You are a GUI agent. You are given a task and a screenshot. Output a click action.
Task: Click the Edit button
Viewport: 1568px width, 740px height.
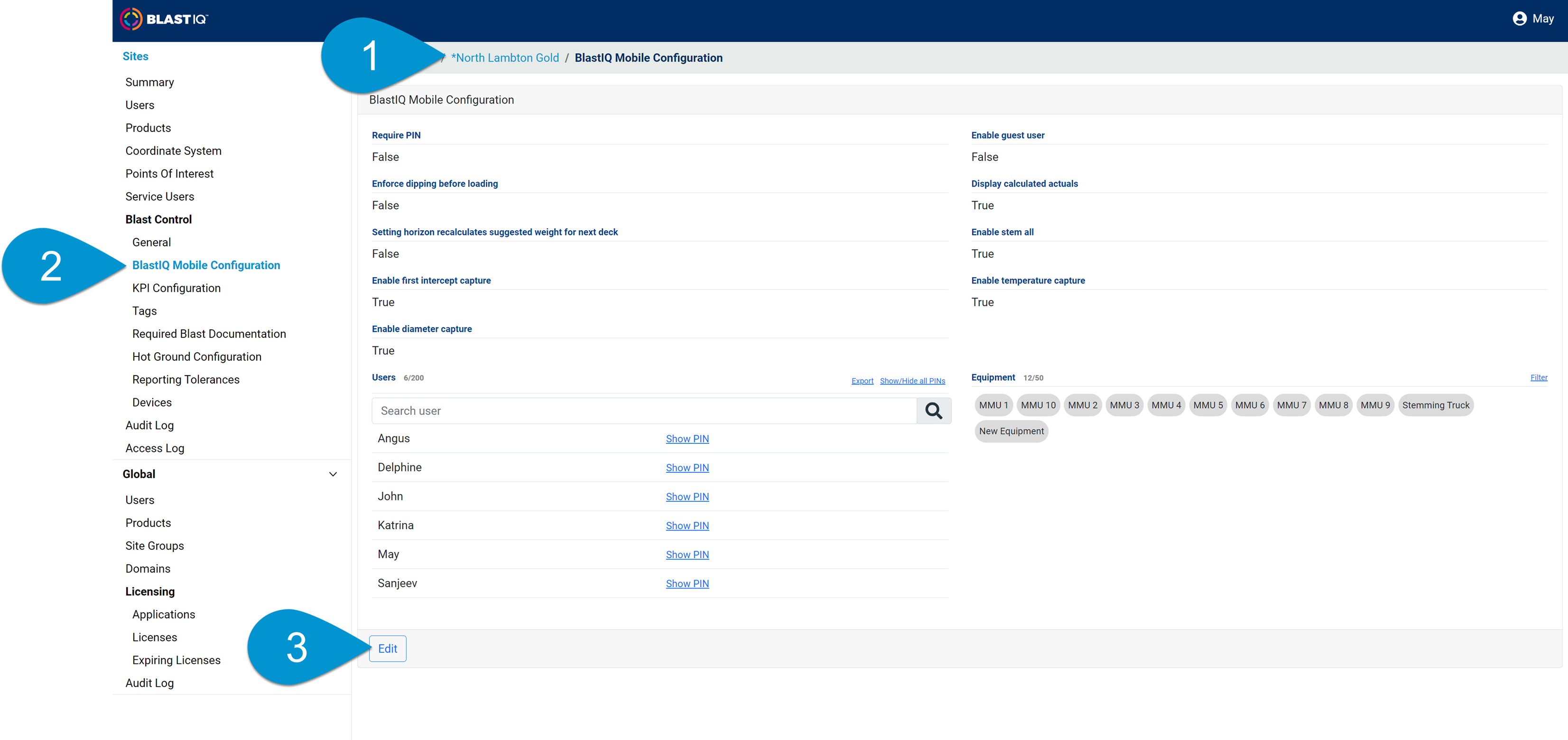(388, 649)
